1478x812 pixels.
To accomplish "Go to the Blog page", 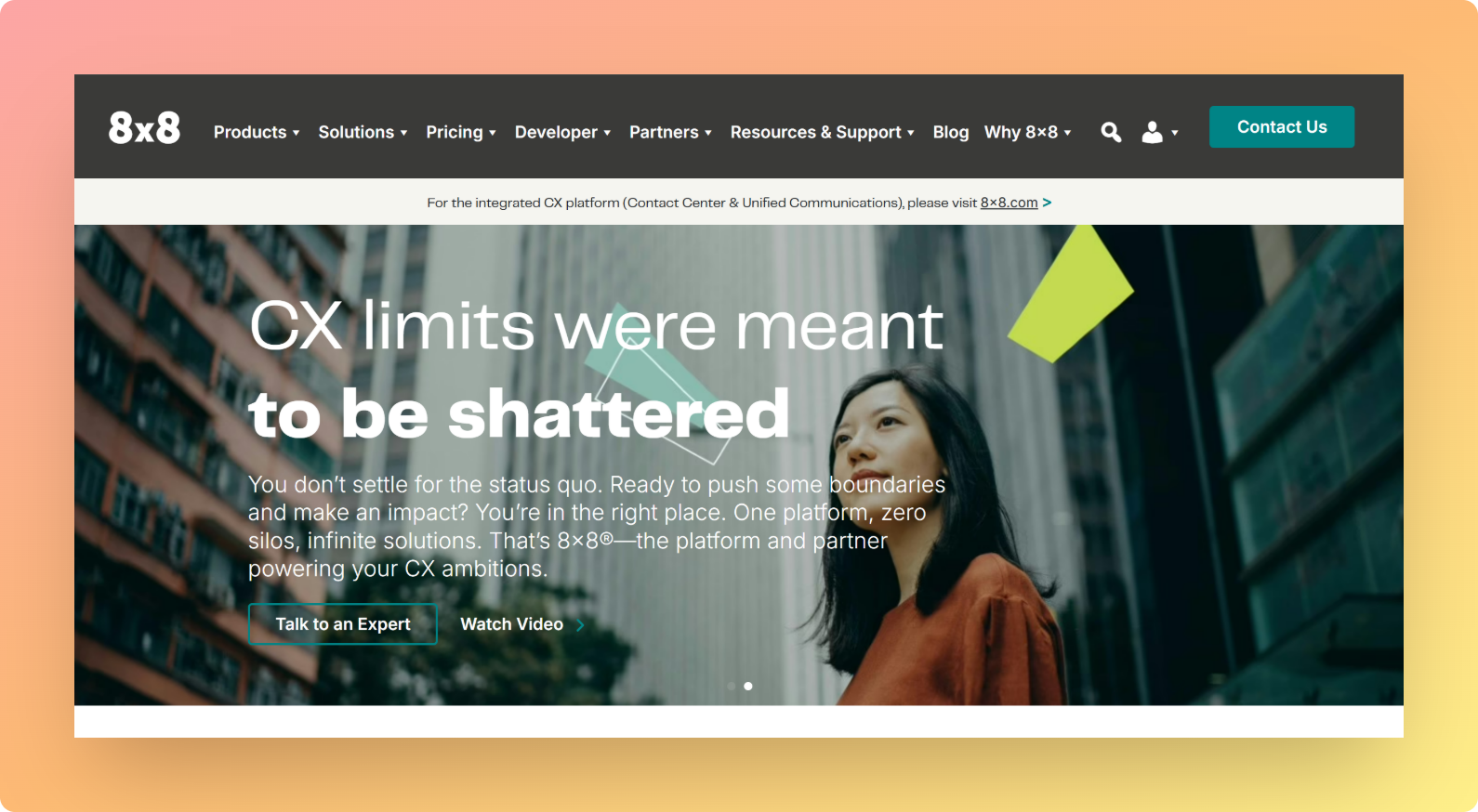I will (951, 132).
